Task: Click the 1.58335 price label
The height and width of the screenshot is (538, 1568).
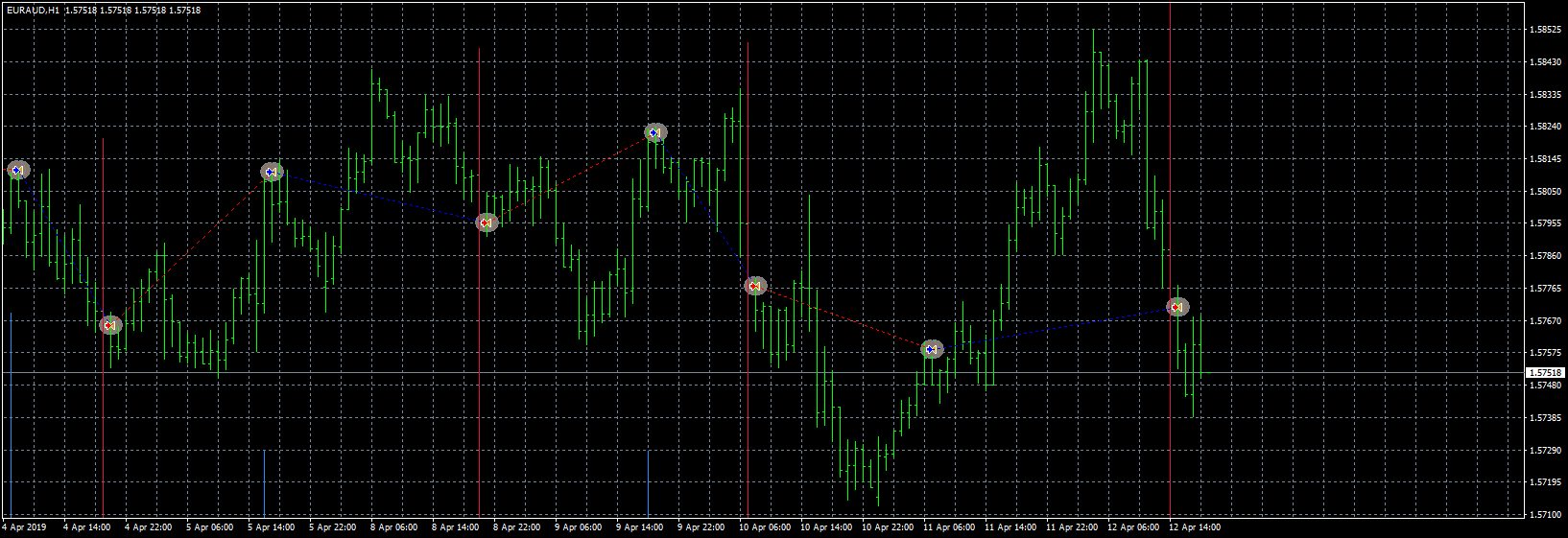Action: tap(1545, 95)
